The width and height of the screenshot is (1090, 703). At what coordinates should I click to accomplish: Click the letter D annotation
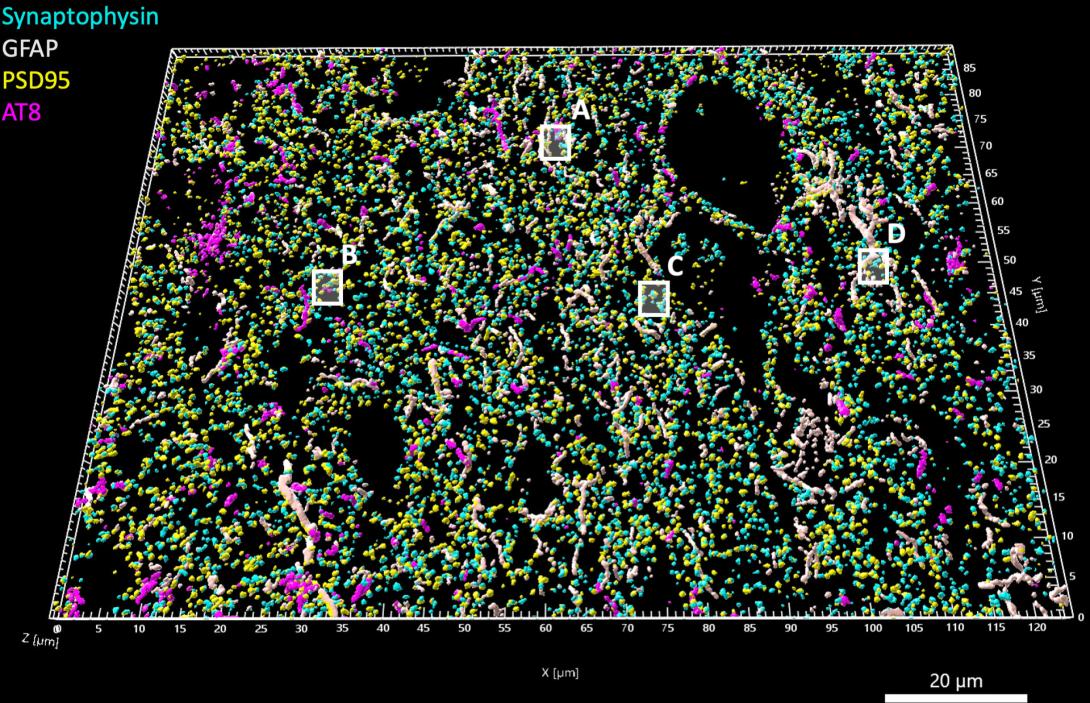pyautogui.click(x=897, y=235)
